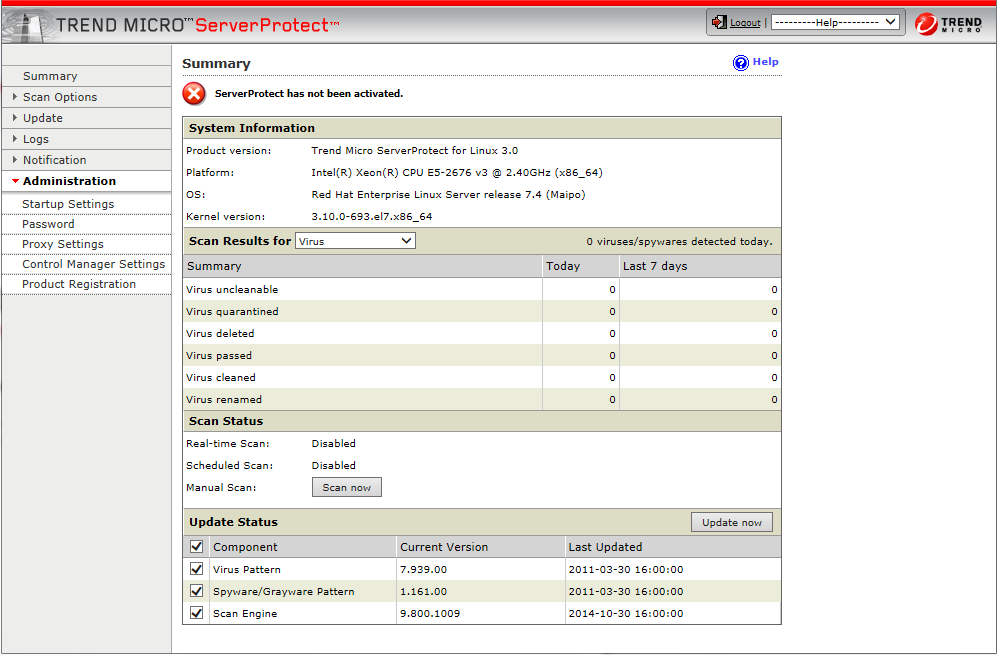Collapse the Administration menu arrow
The width and height of the screenshot is (997, 655).
(x=15, y=181)
